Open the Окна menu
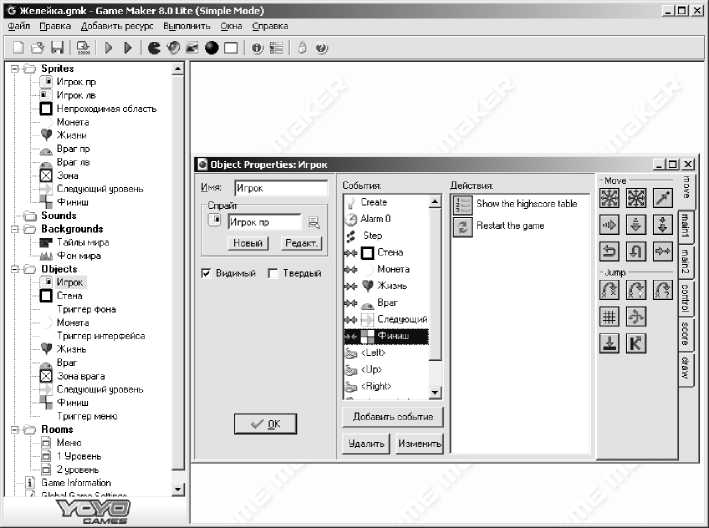Viewport: 709px width, 528px height. [x=232, y=26]
